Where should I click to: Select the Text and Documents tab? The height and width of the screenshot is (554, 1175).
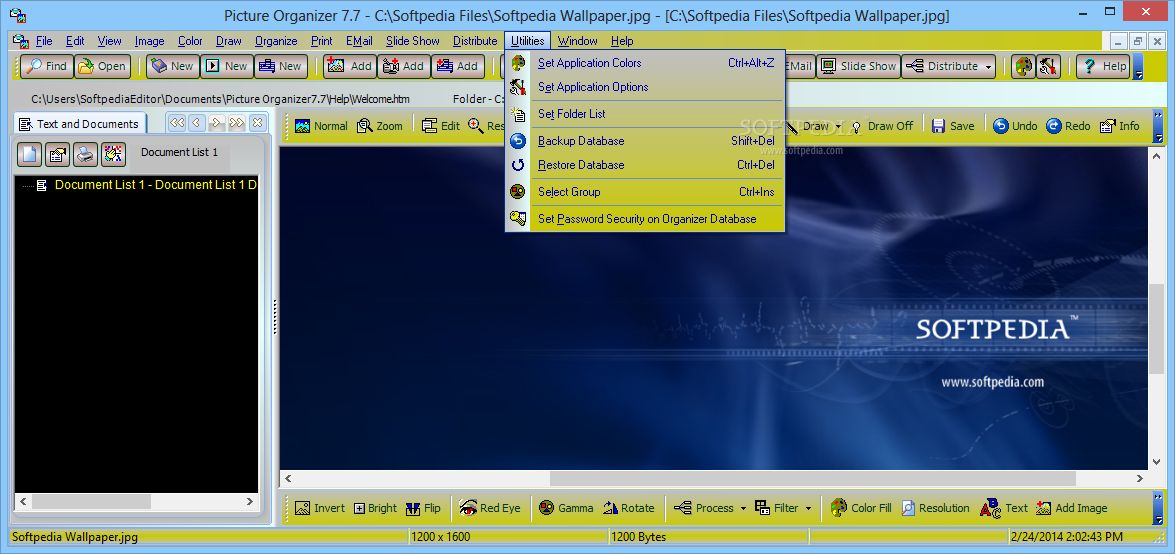pos(80,124)
